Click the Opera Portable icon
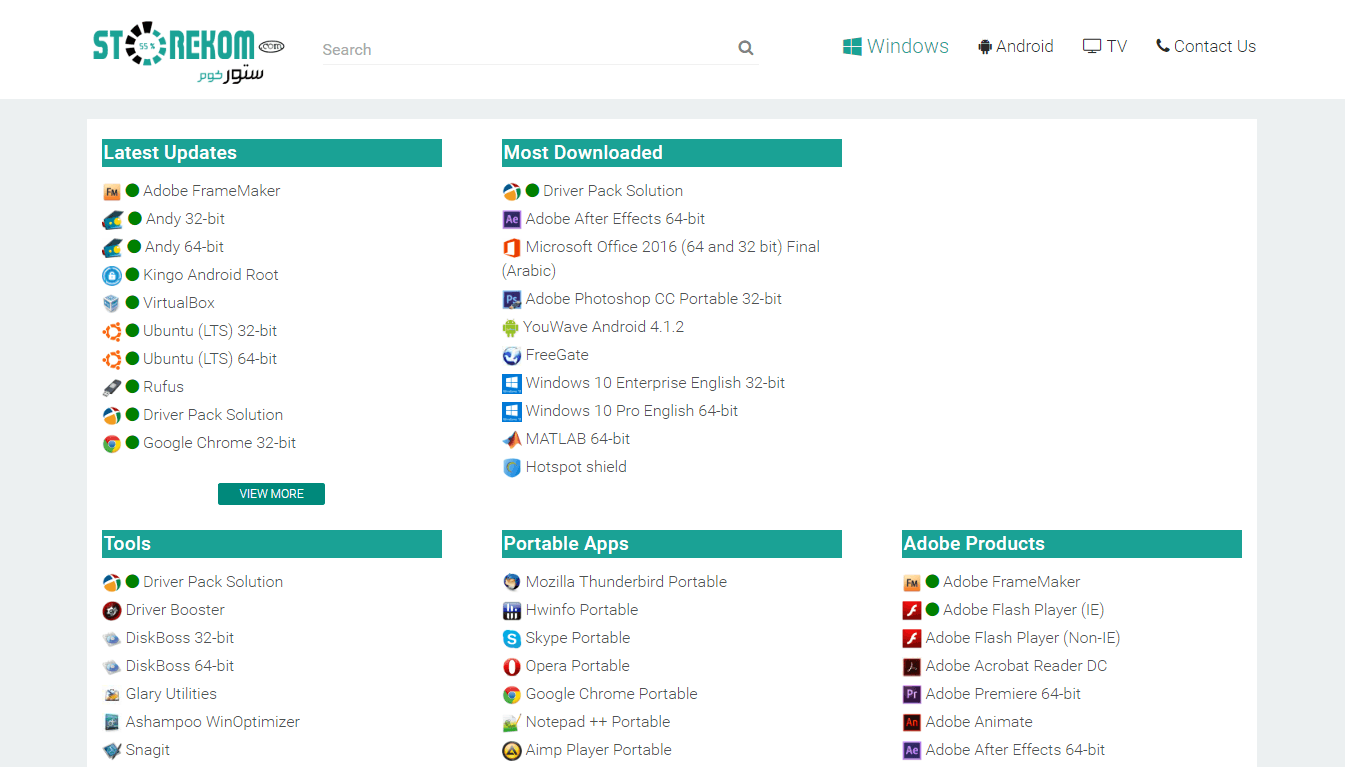This screenshot has height=767, width=1345. click(511, 667)
